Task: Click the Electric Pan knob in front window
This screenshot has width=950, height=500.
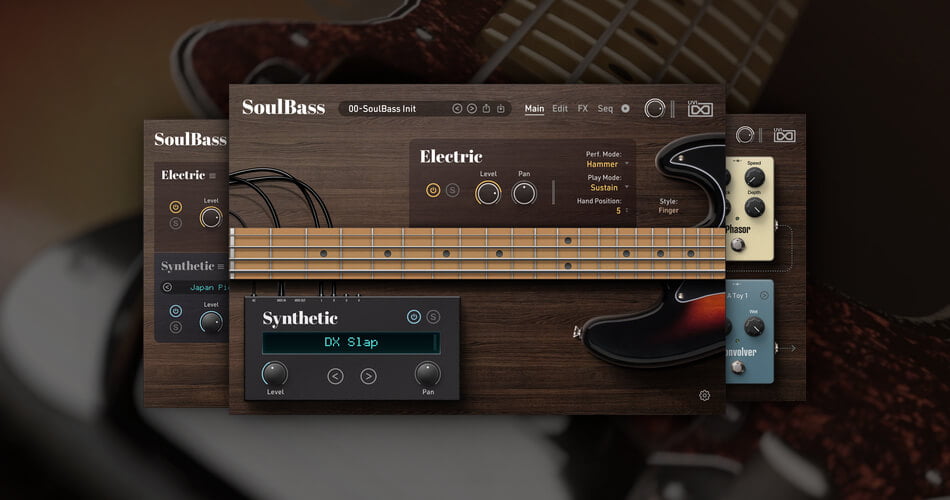Action: pyautogui.click(x=524, y=193)
